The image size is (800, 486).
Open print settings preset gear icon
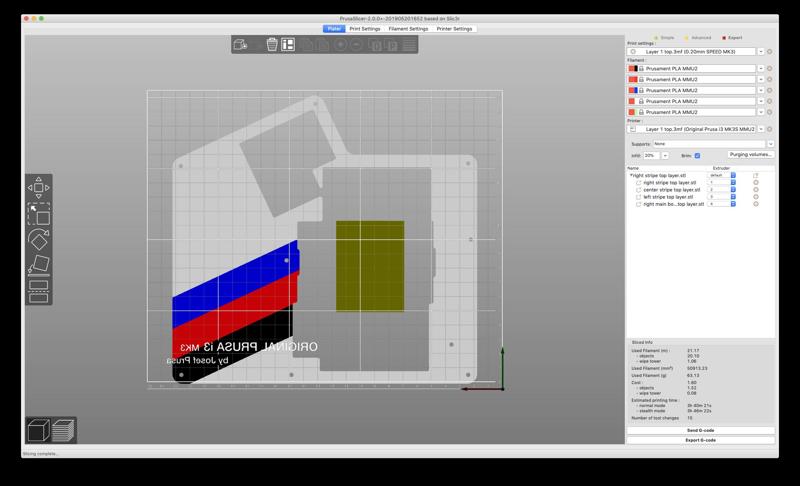tap(769, 52)
